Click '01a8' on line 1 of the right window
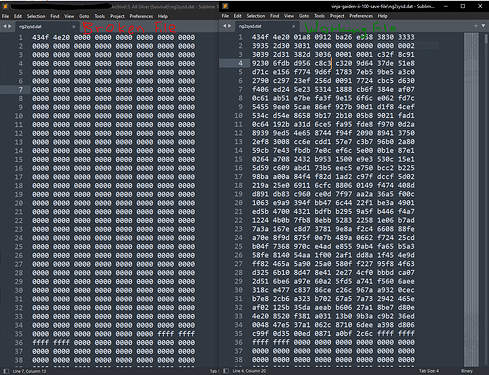 tap(302, 37)
